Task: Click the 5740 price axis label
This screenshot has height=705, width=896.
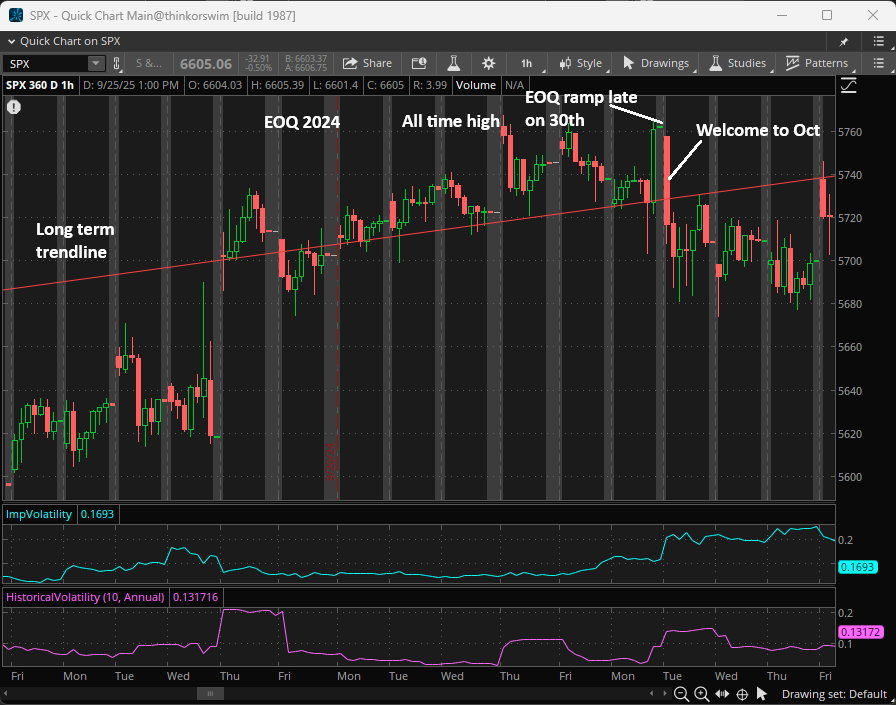Action: pos(850,175)
